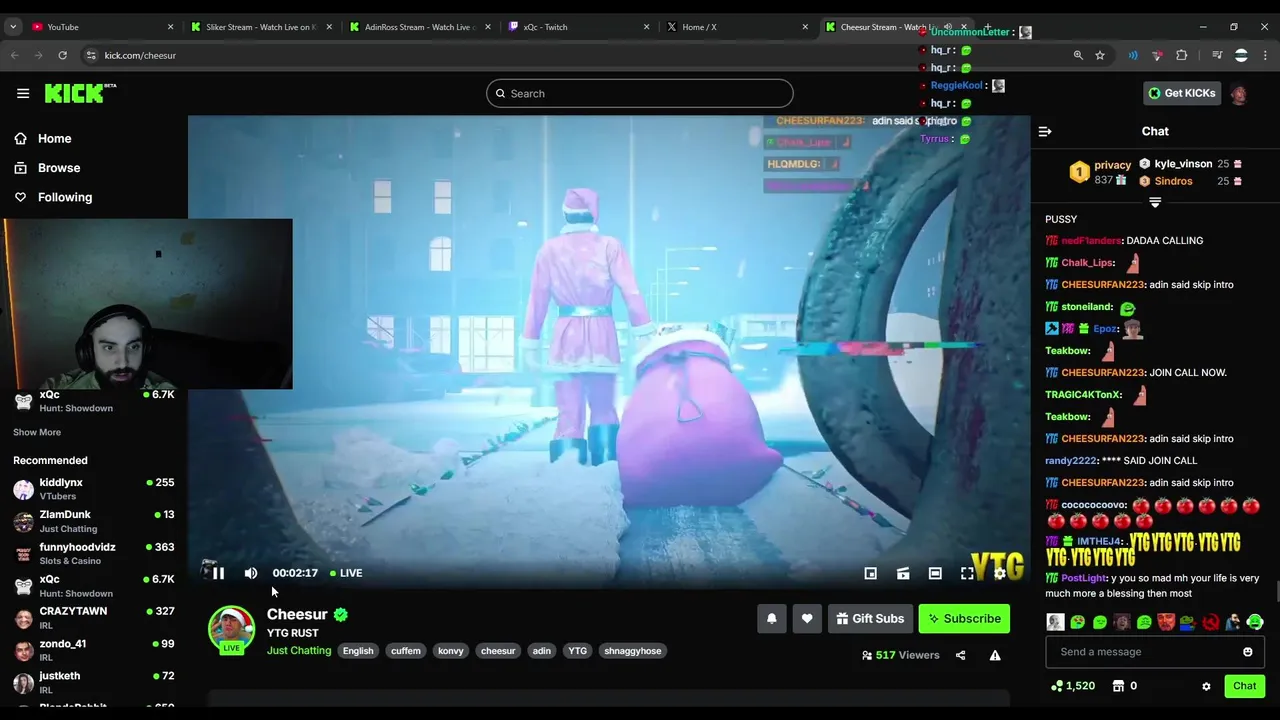Click the Just Chatting category link
This screenshot has width=1280, height=720.
[x=298, y=650]
